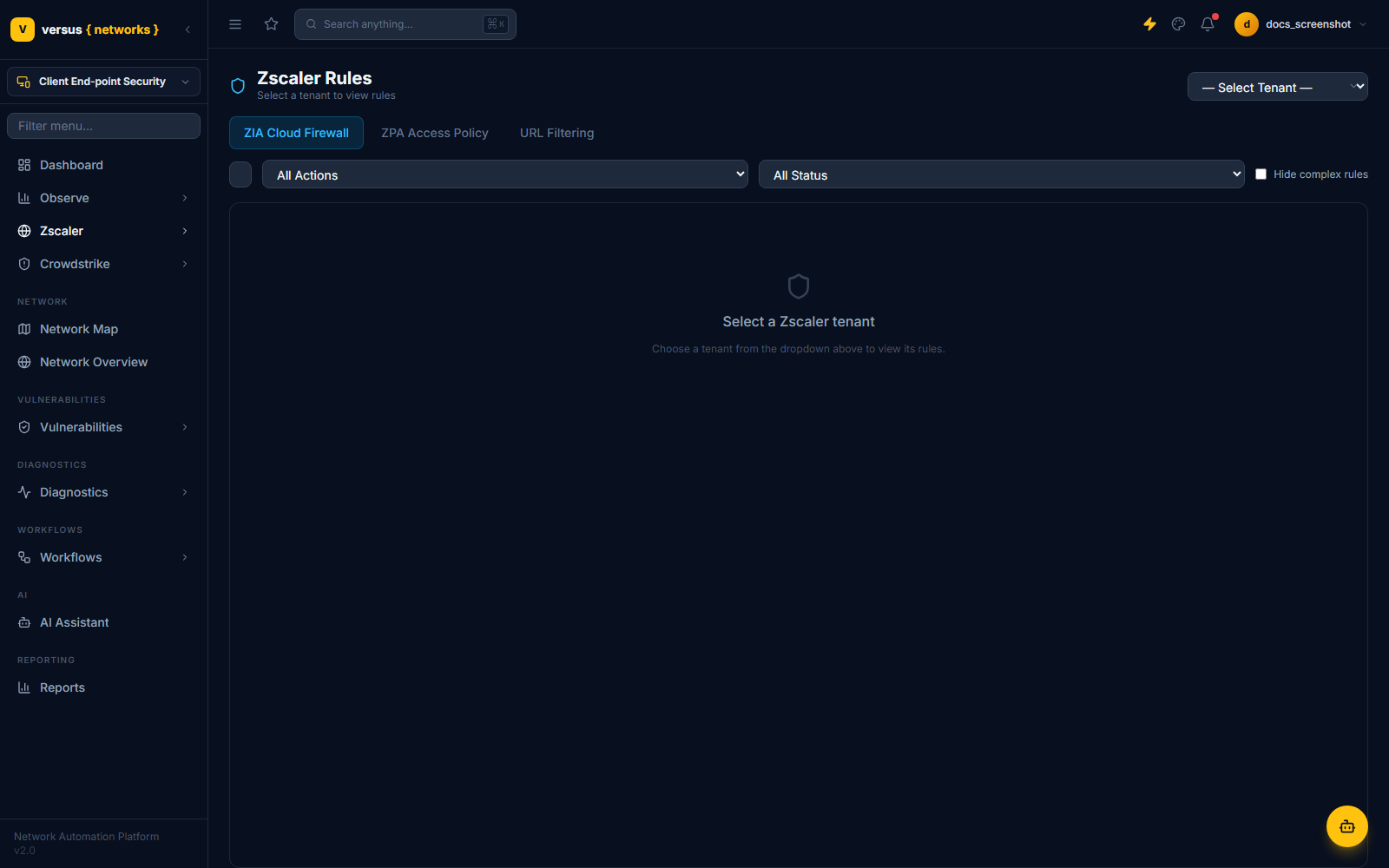
Task: Click the Search anything field
Action: 405,24
